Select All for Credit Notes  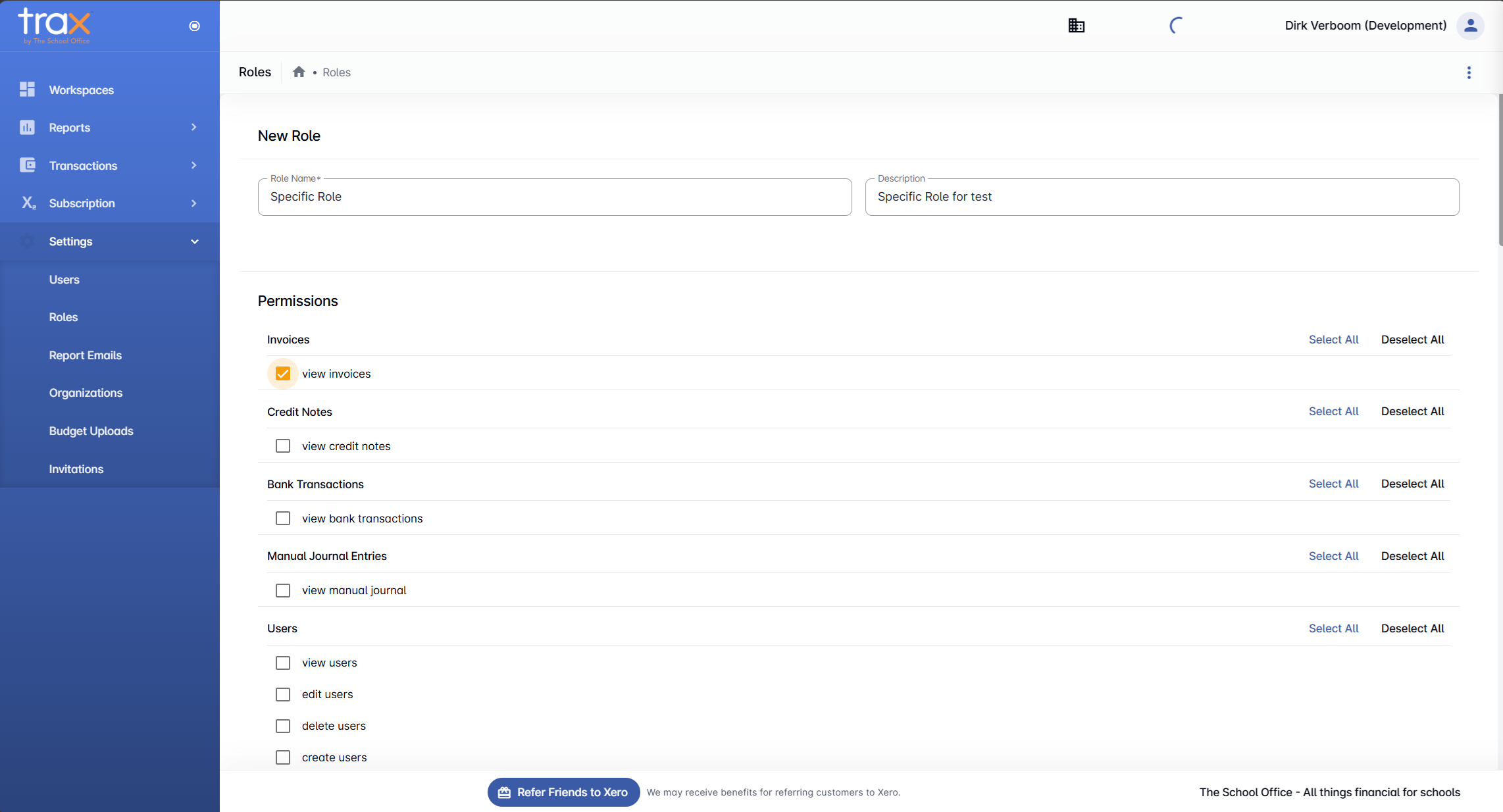coord(1333,411)
